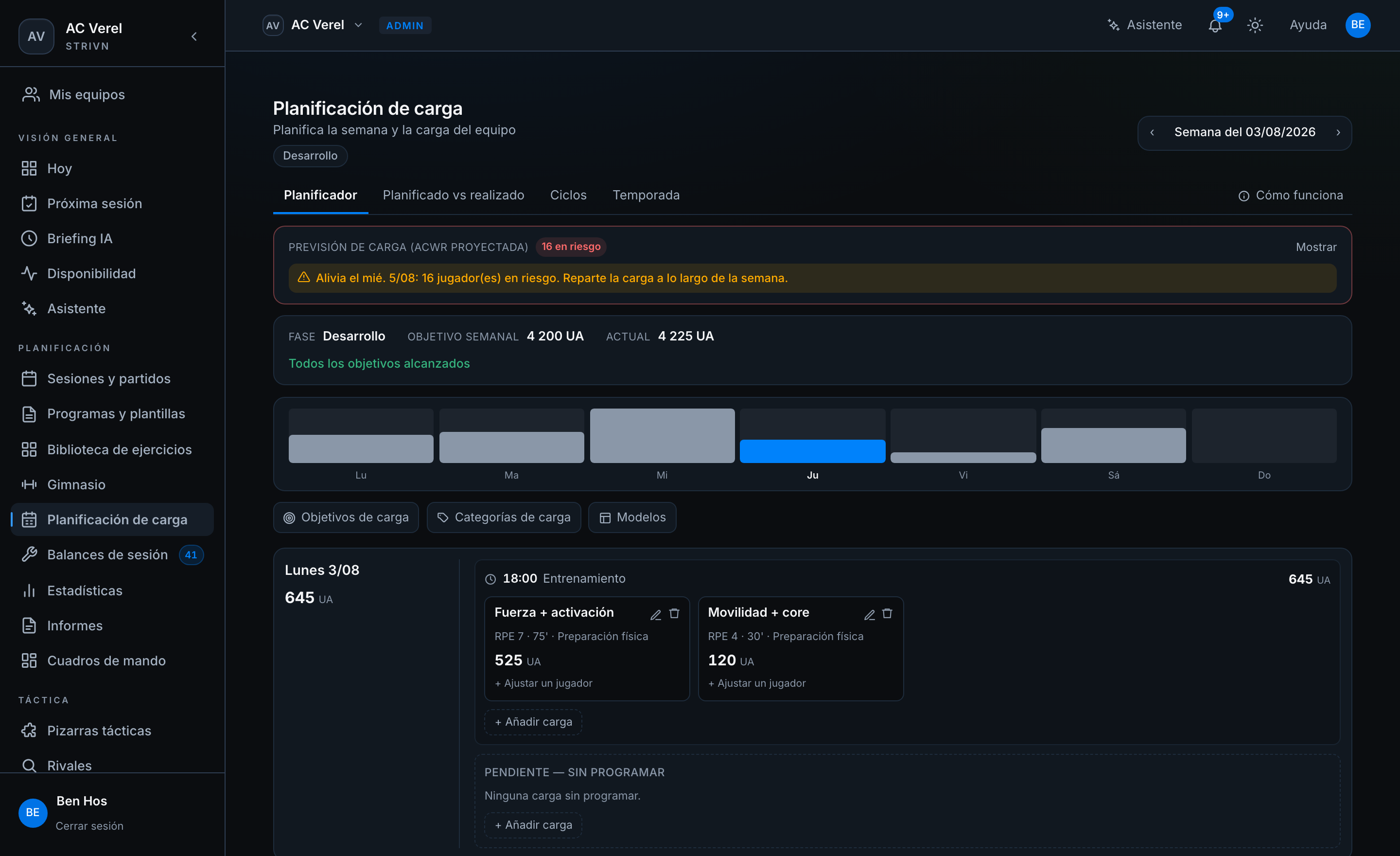
Task: Open the notifications bell
Action: click(x=1215, y=26)
